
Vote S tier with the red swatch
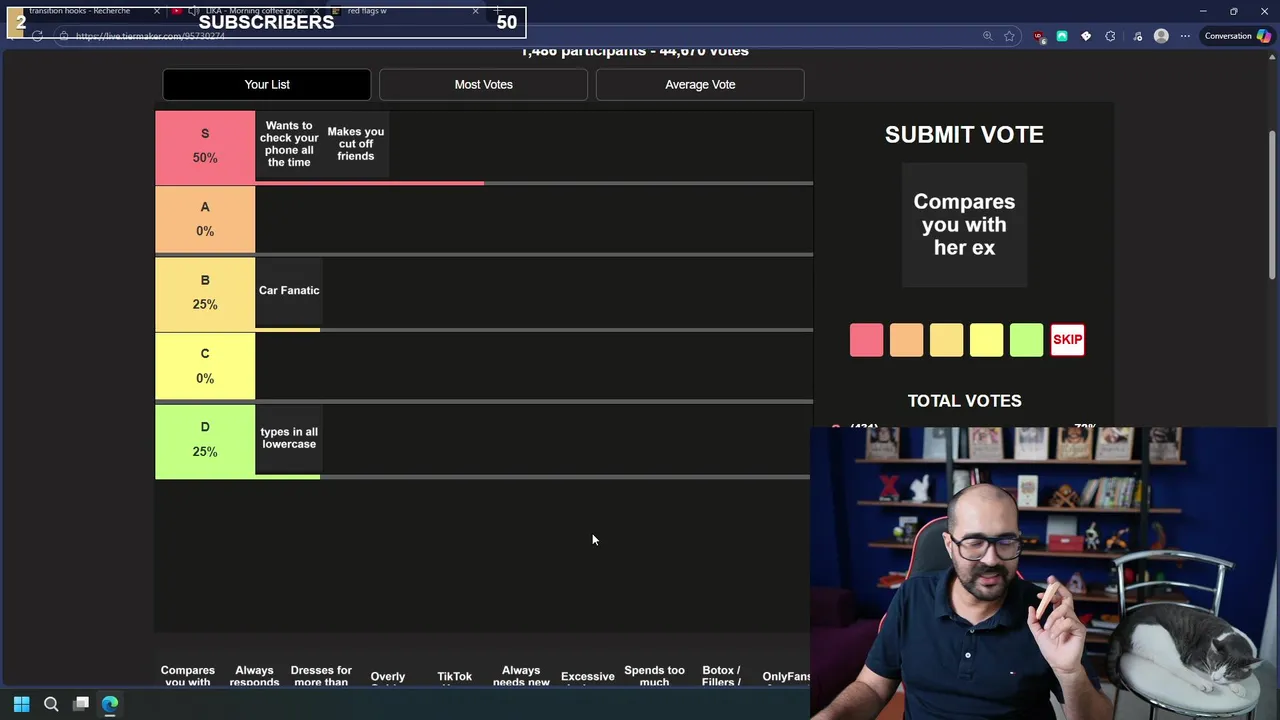866,340
